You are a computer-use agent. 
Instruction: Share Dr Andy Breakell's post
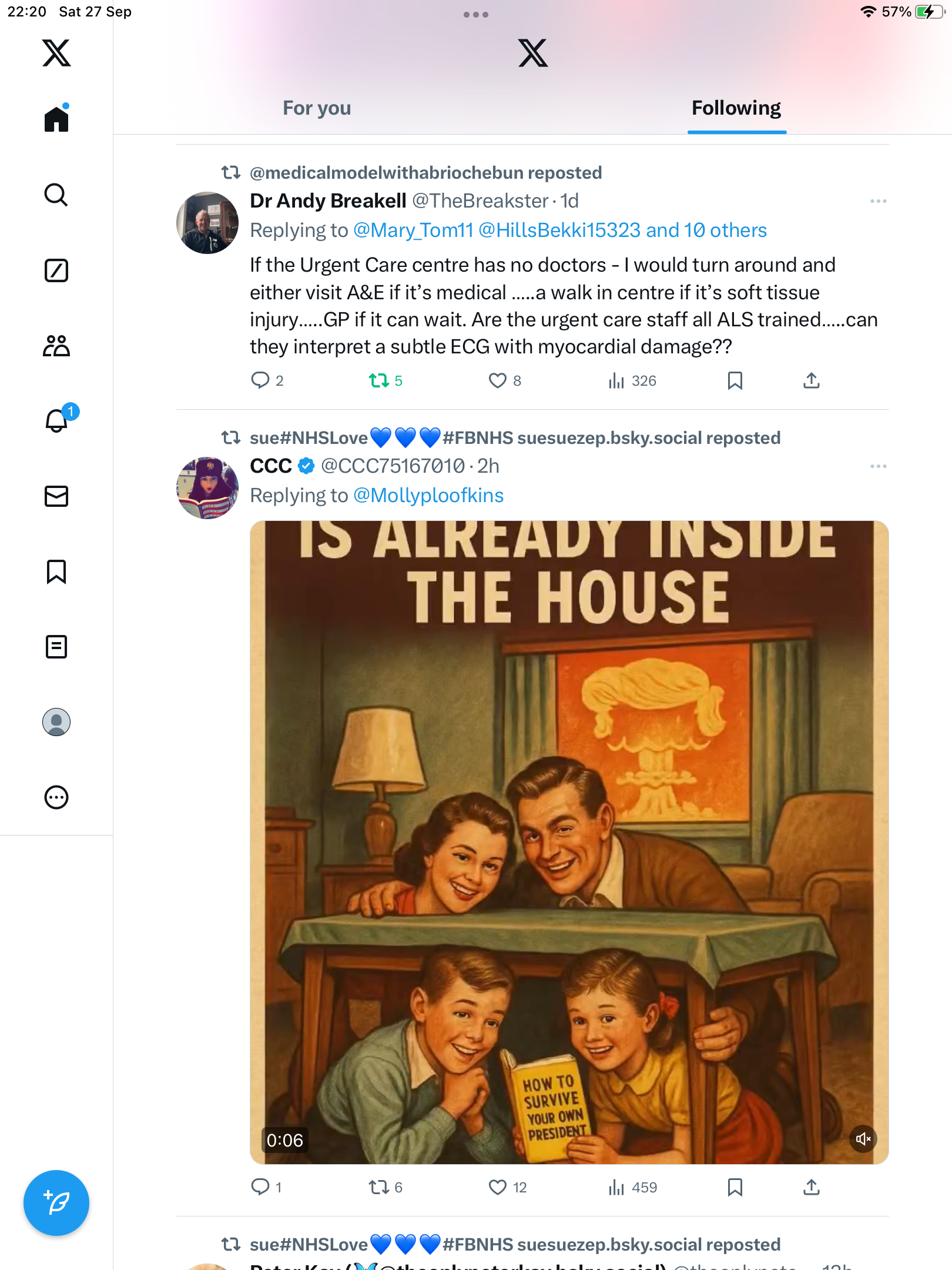811,381
